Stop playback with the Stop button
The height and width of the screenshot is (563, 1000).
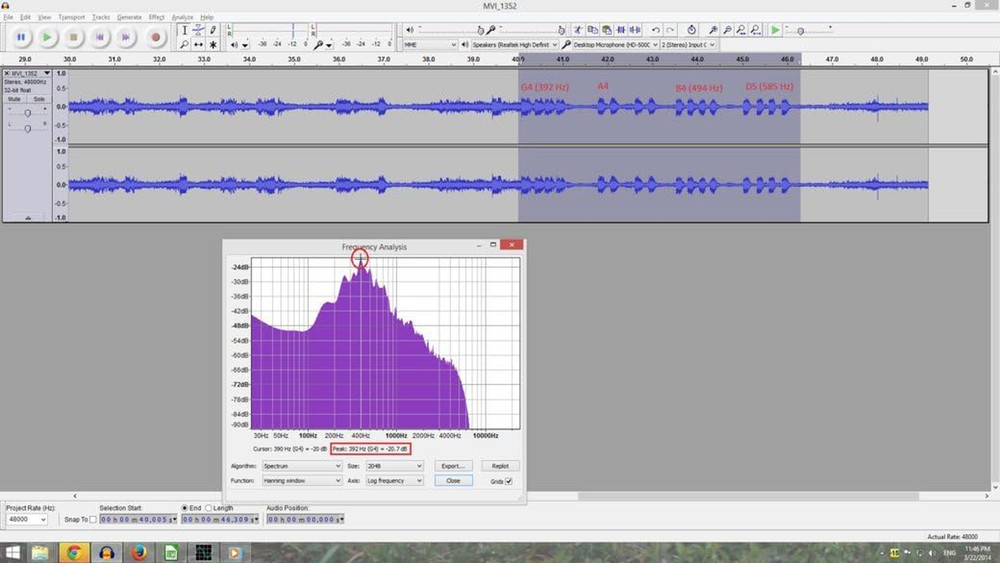click(73, 38)
